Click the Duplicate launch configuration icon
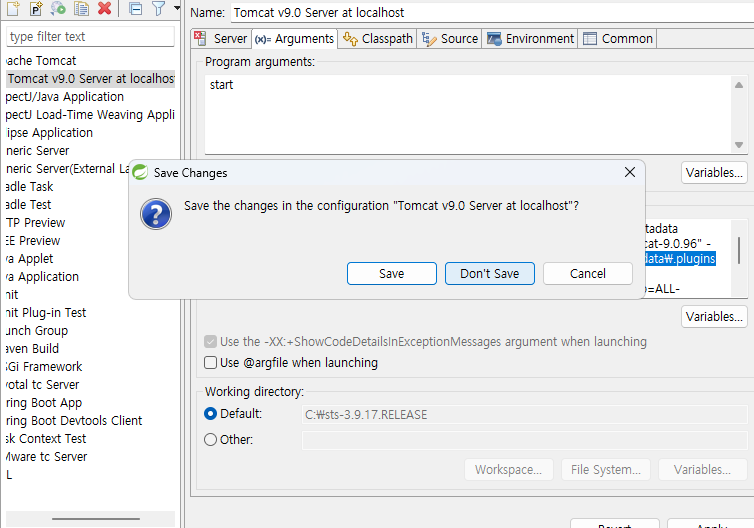This screenshot has height=528, width=754. coord(81,8)
